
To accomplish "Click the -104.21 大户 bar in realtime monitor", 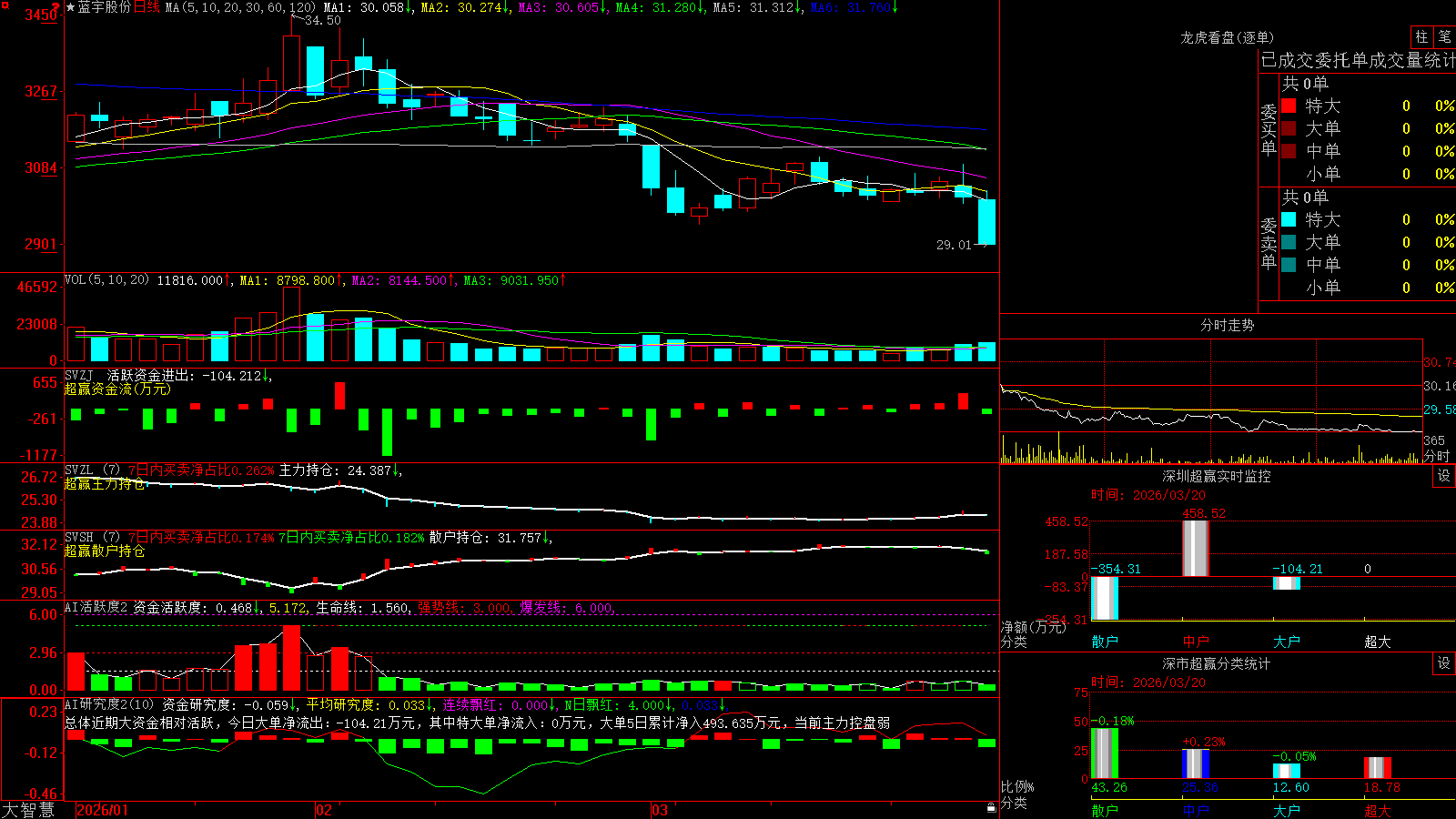I will (x=1287, y=583).
